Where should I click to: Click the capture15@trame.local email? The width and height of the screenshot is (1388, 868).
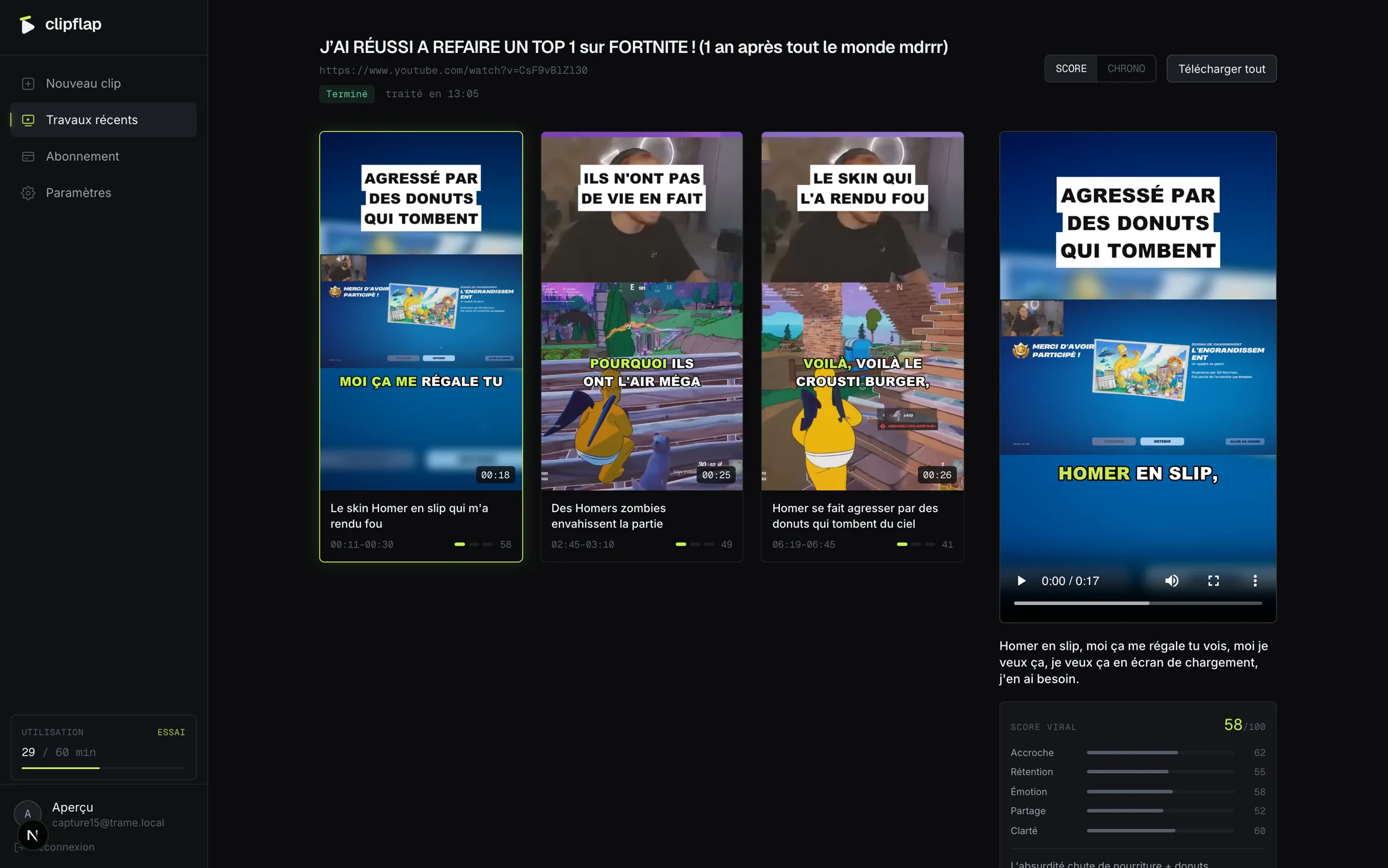tap(108, 823)
